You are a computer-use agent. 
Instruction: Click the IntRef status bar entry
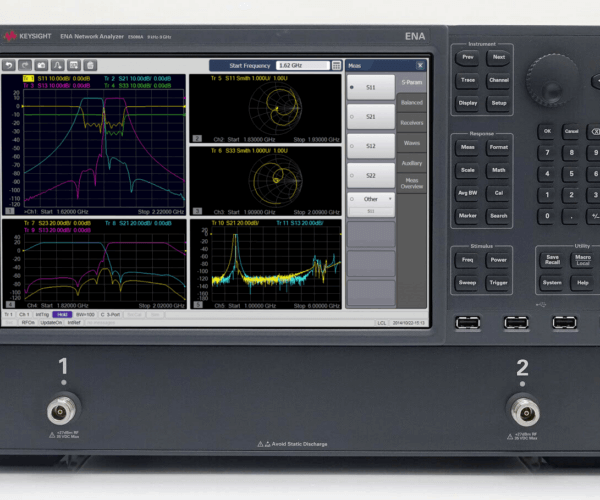coord(74,322)
